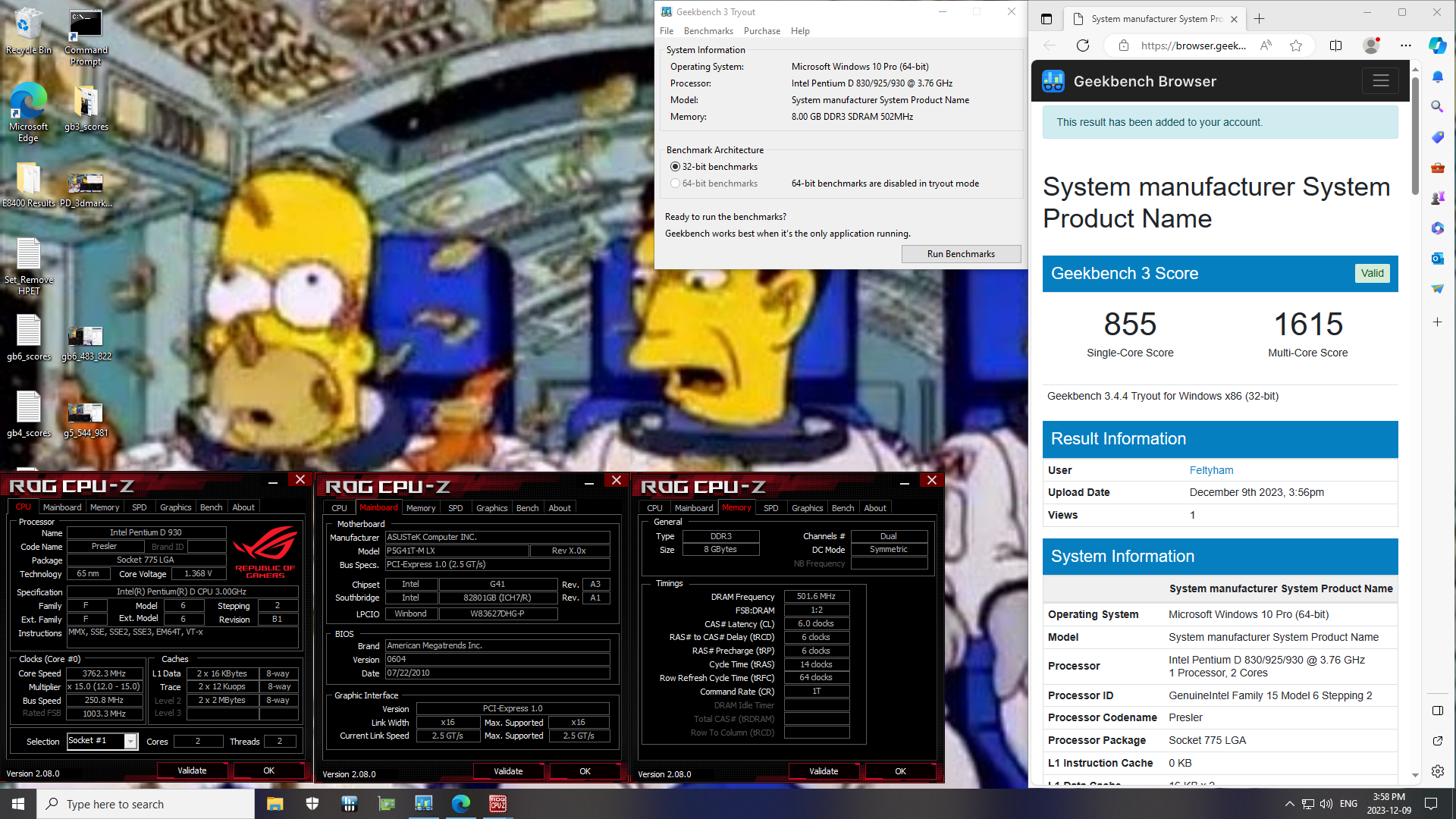
Task: Switch to SPD tab in first CPU-Z window
Action: point(140,507)
